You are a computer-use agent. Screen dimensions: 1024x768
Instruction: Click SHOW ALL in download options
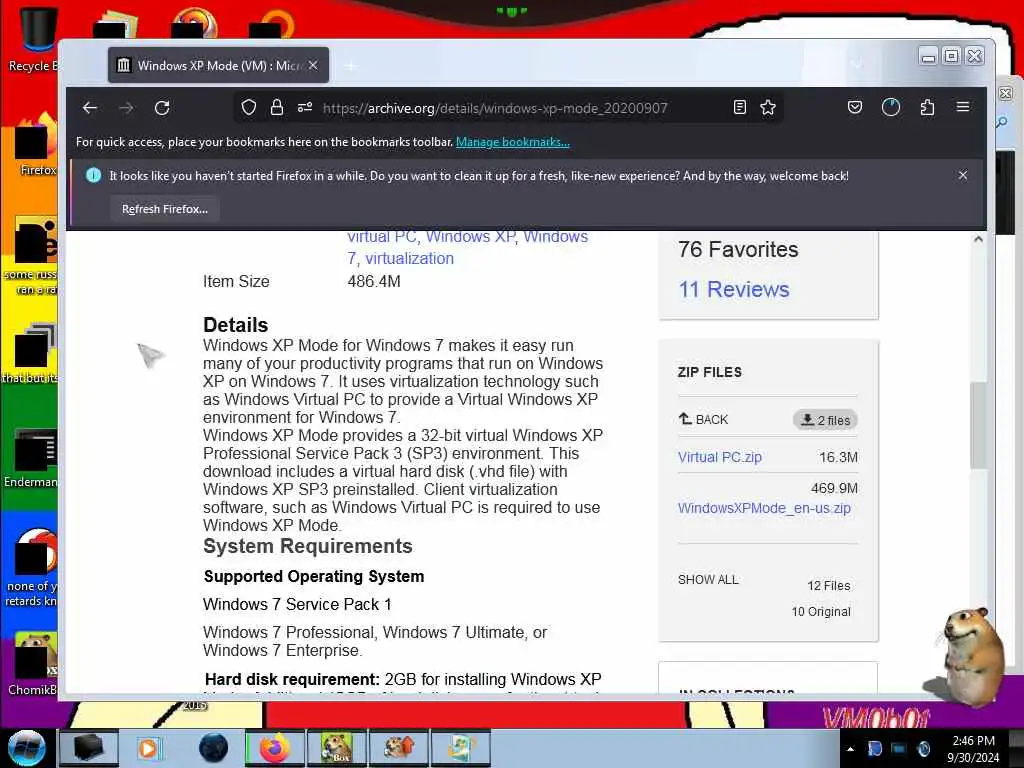(708, 580)
